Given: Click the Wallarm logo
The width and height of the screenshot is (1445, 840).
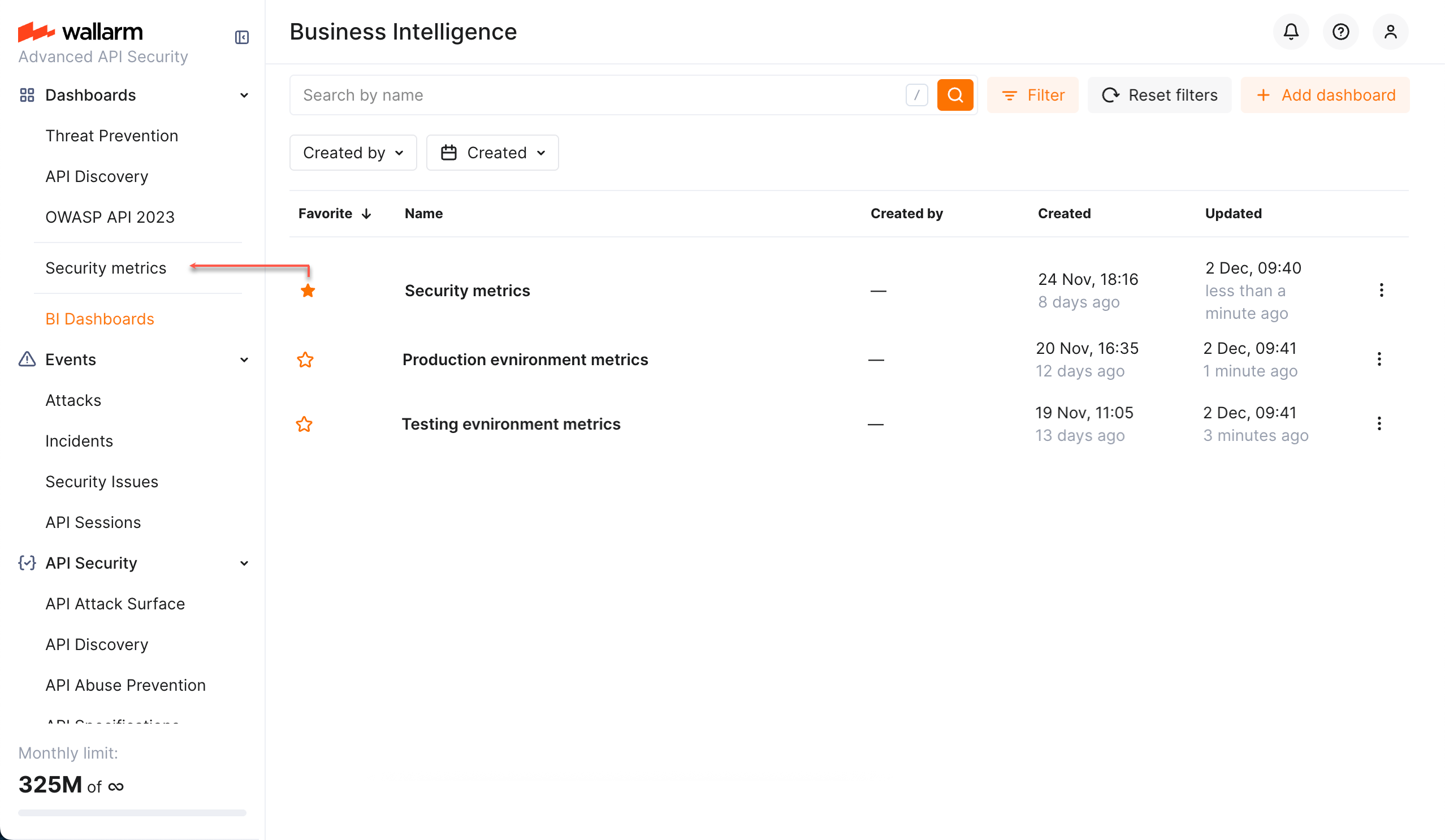Looking at the screenshot, I should [x=80, y=32].
